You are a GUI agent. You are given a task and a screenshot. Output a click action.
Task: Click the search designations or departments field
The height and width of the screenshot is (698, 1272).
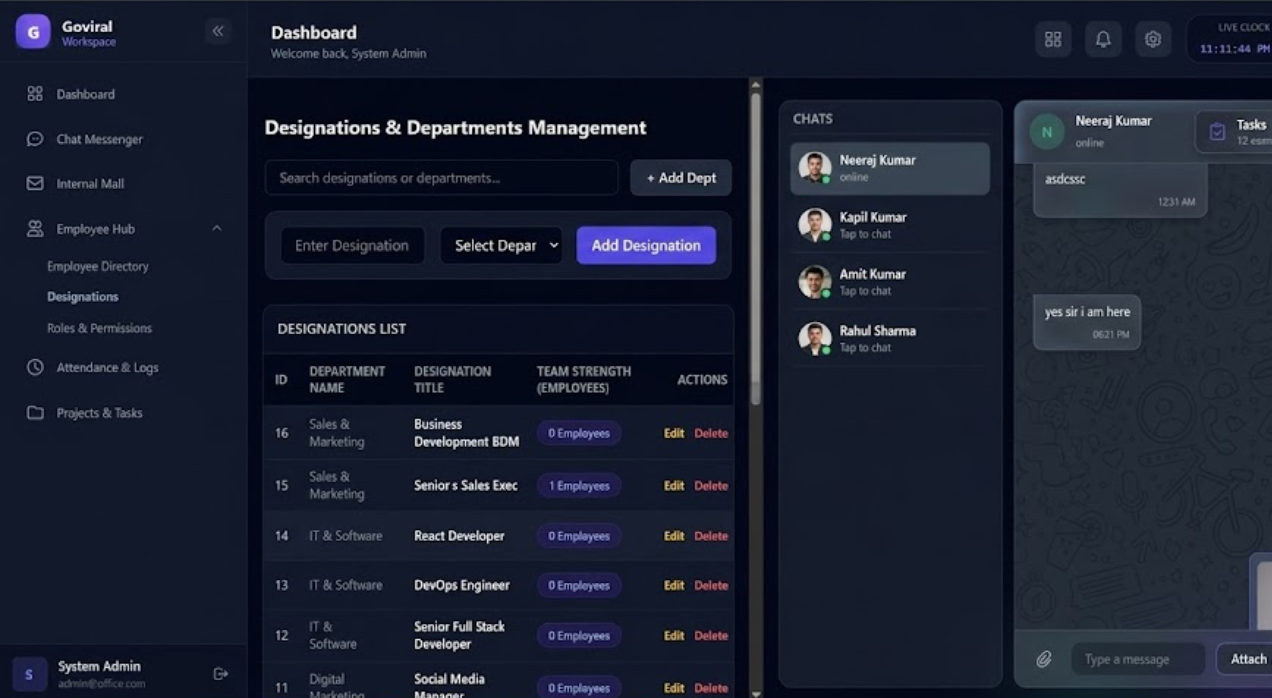[442, 178]
